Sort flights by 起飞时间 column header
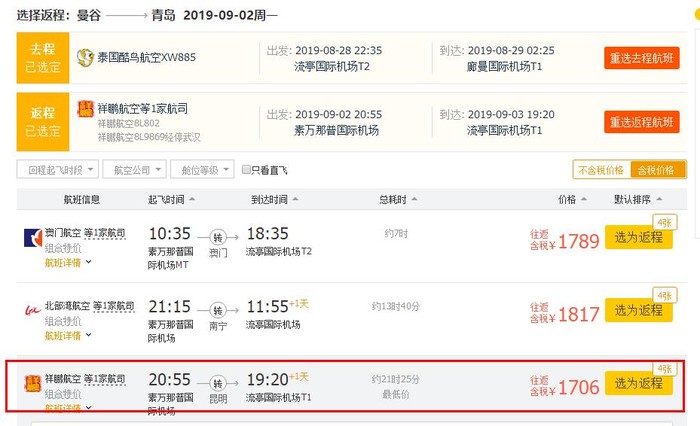Image resolution: width=700 pixels, height=426 pixels. pyautogui.click(x=171, y=199)
